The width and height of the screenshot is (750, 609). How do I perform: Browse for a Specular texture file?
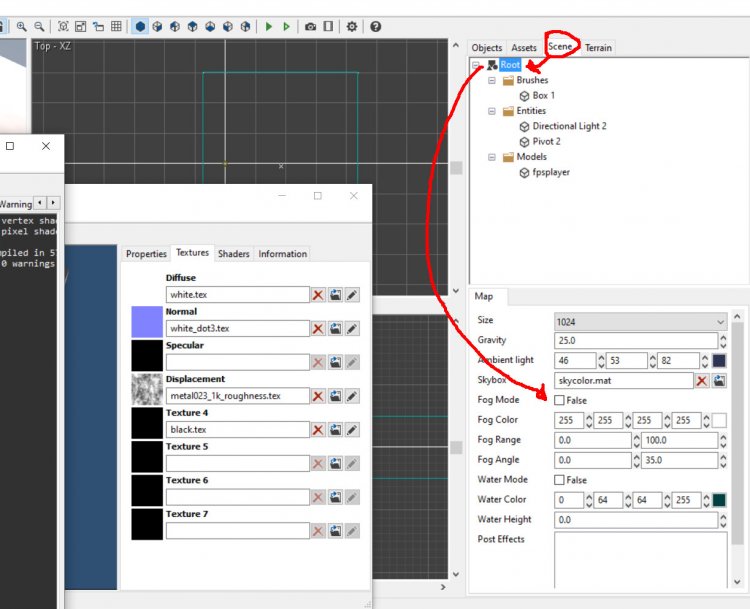335,362
